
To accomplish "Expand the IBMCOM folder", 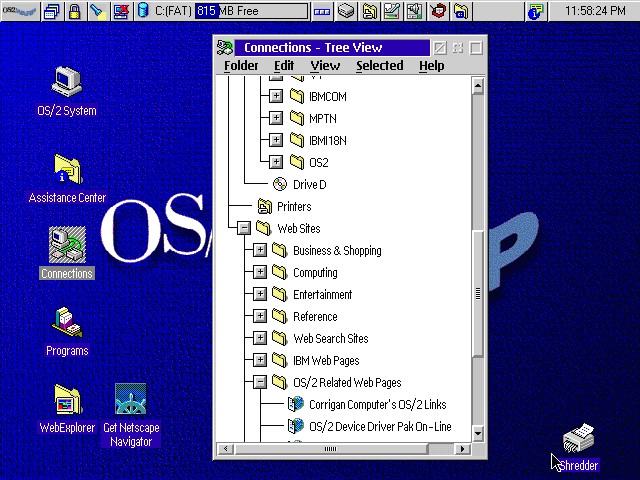I will point(277,96).
